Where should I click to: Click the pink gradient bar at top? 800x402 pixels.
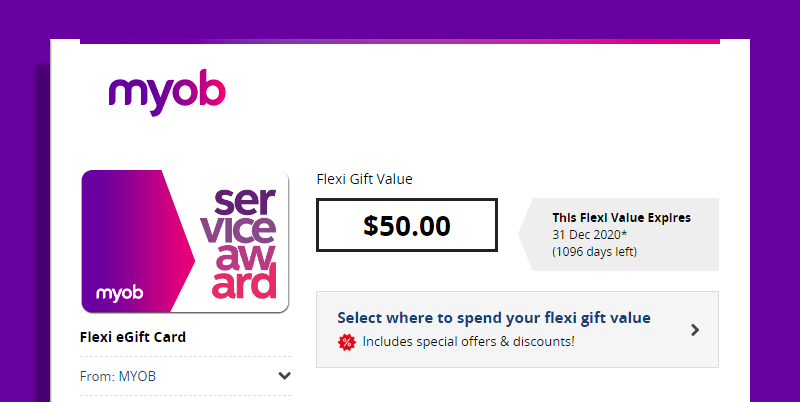(400, 42)
